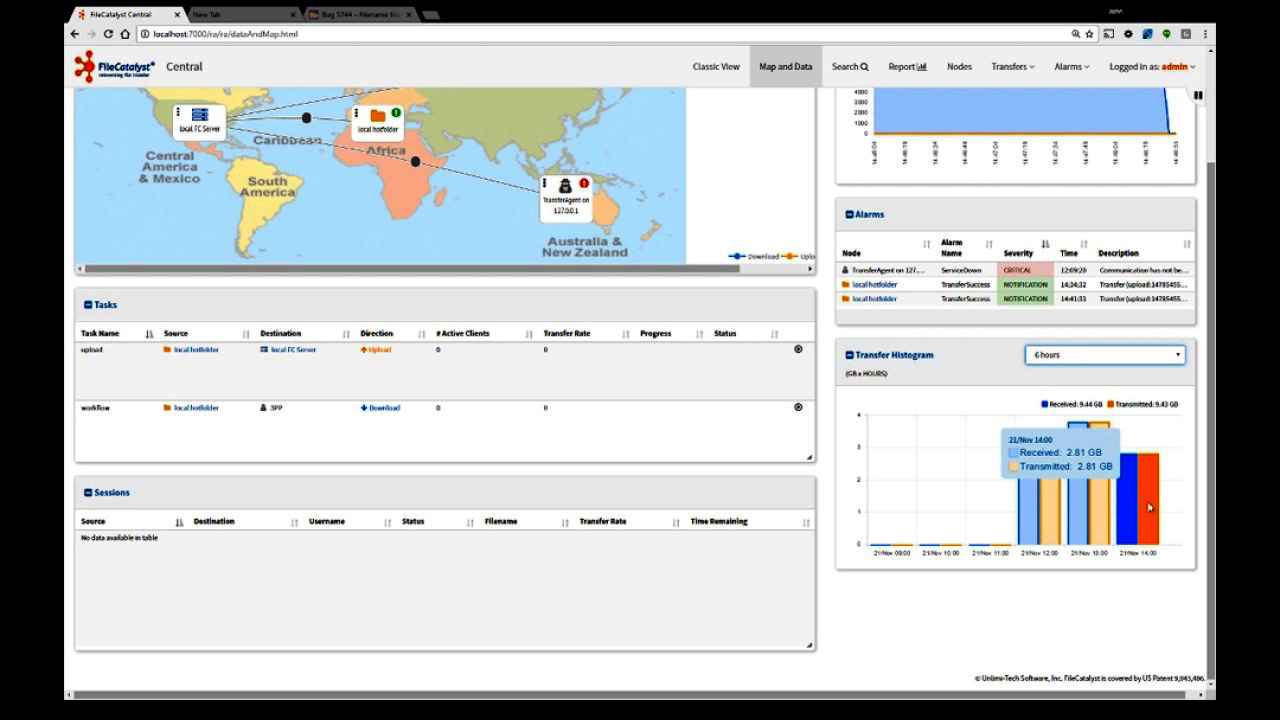Go to Nodes page

[959, 66]
